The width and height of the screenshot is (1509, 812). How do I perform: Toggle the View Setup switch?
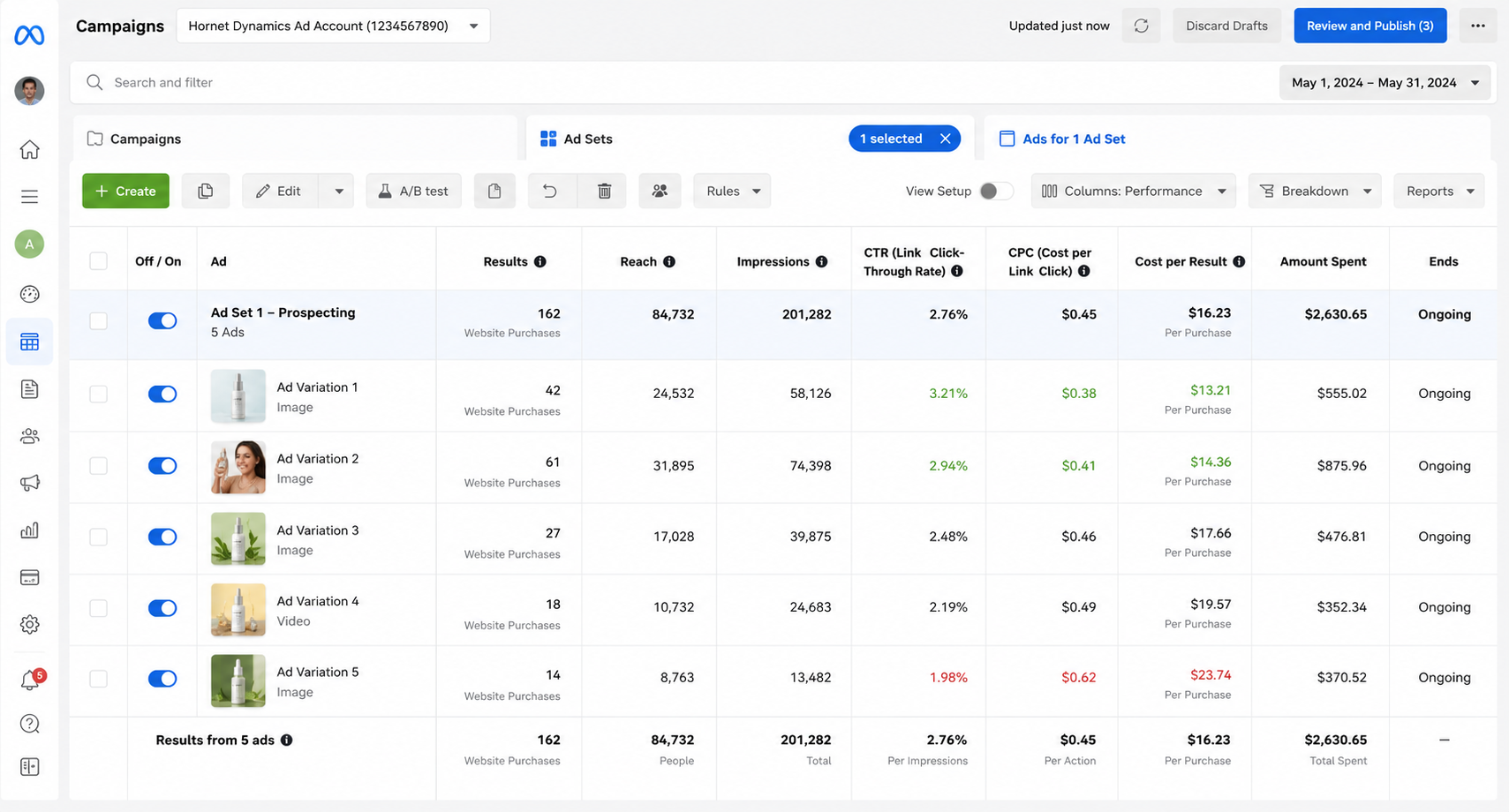pos(996,191)
